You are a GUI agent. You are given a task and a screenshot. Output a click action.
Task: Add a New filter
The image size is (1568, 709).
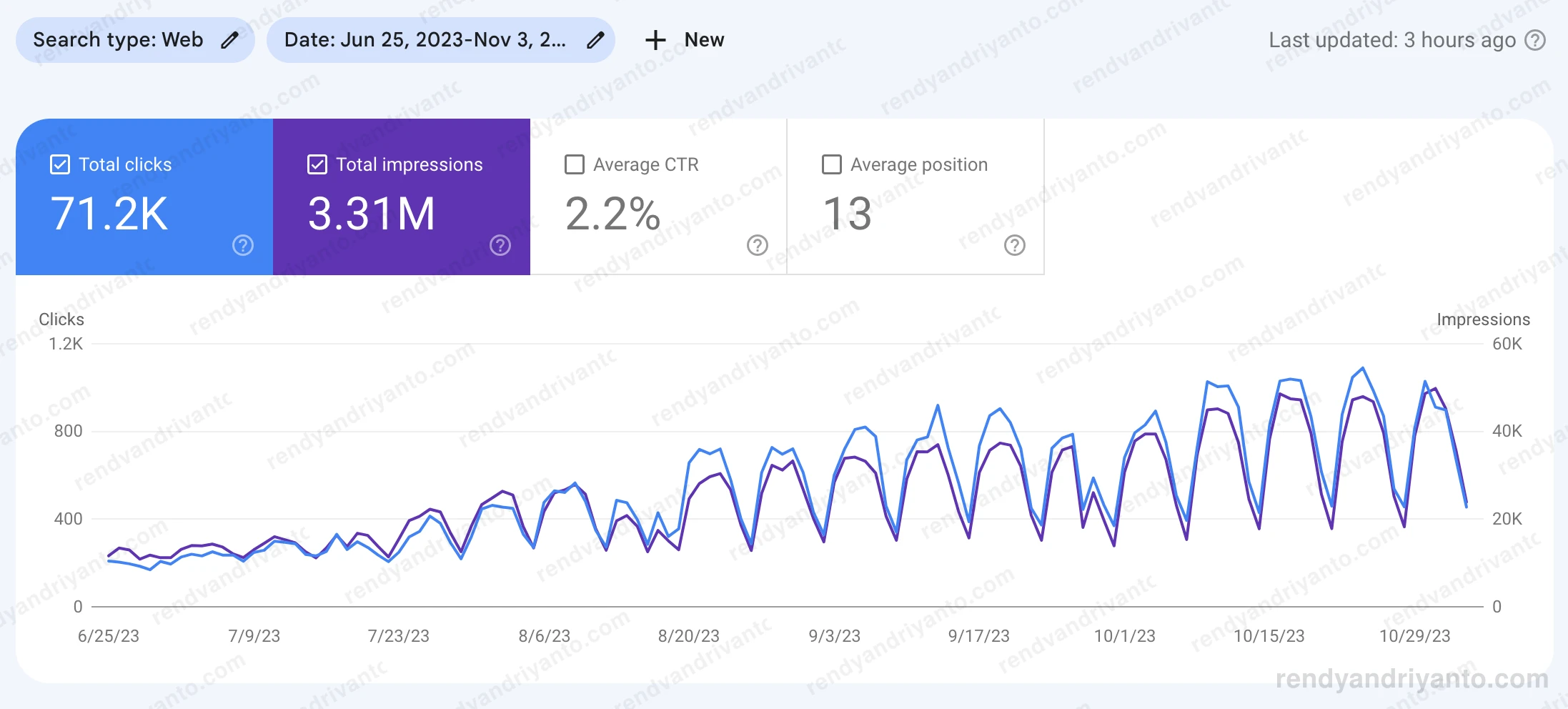point(685,40)
